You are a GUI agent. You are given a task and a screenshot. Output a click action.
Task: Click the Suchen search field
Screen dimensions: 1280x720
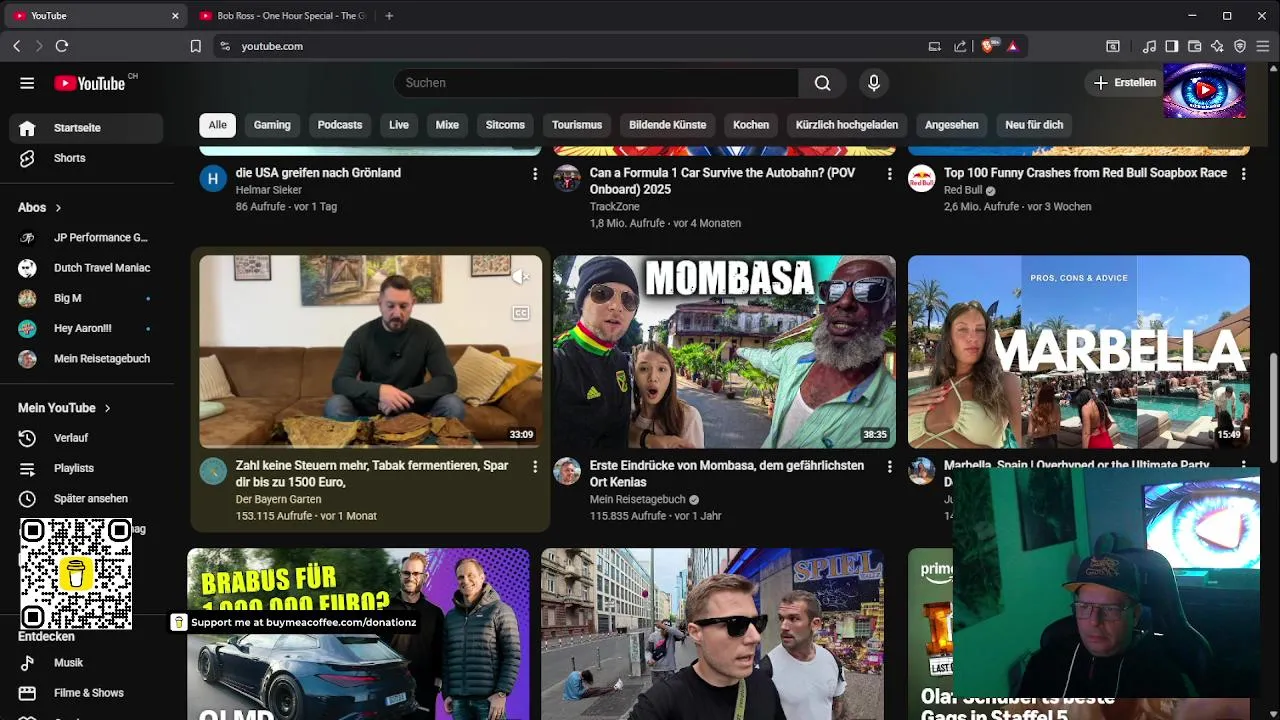596,83
